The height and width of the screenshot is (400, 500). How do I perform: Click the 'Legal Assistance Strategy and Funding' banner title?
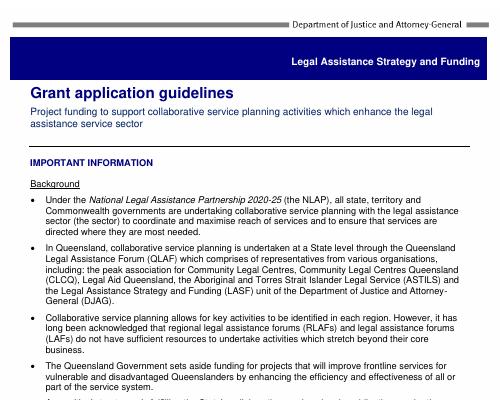tap(385, 62)
